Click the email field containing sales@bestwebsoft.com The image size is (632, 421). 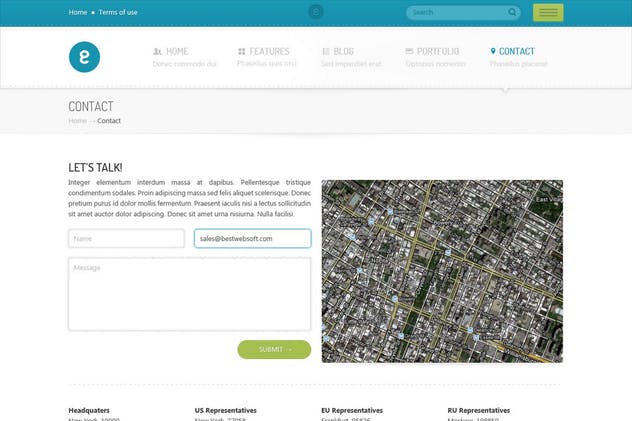[x=252, y=238]
